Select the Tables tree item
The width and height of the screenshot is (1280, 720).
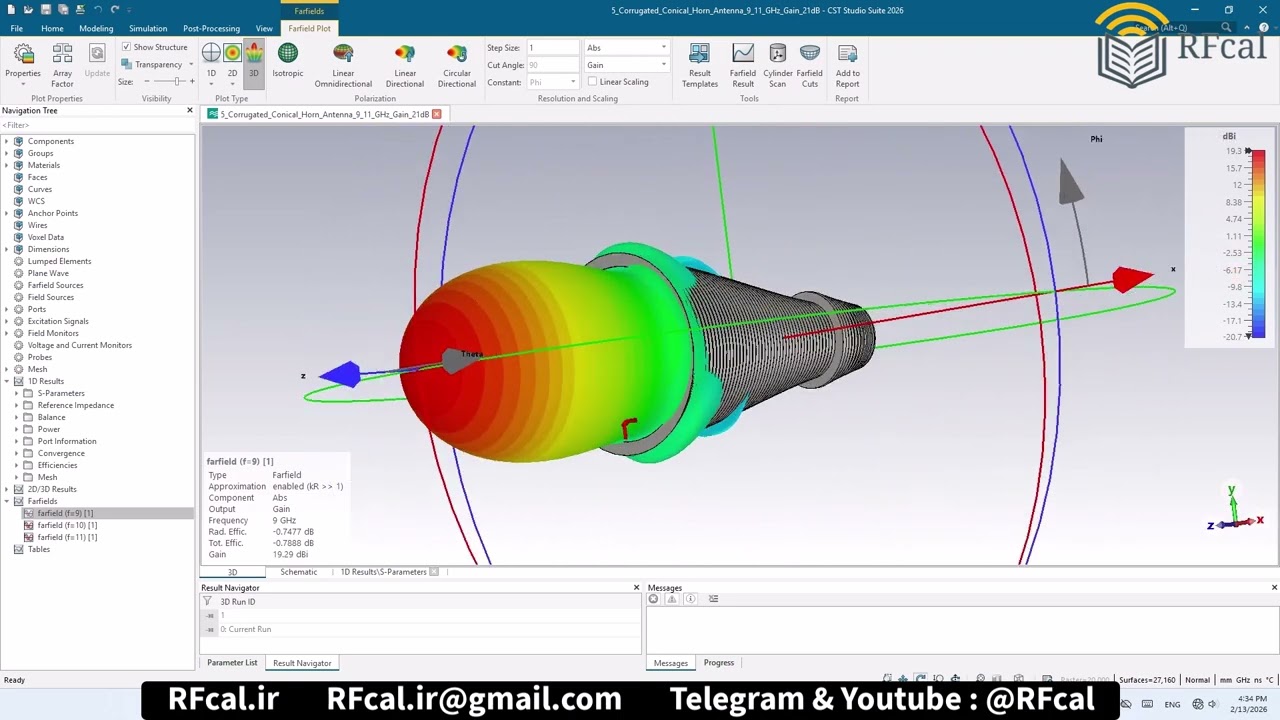tap(39, 549)
